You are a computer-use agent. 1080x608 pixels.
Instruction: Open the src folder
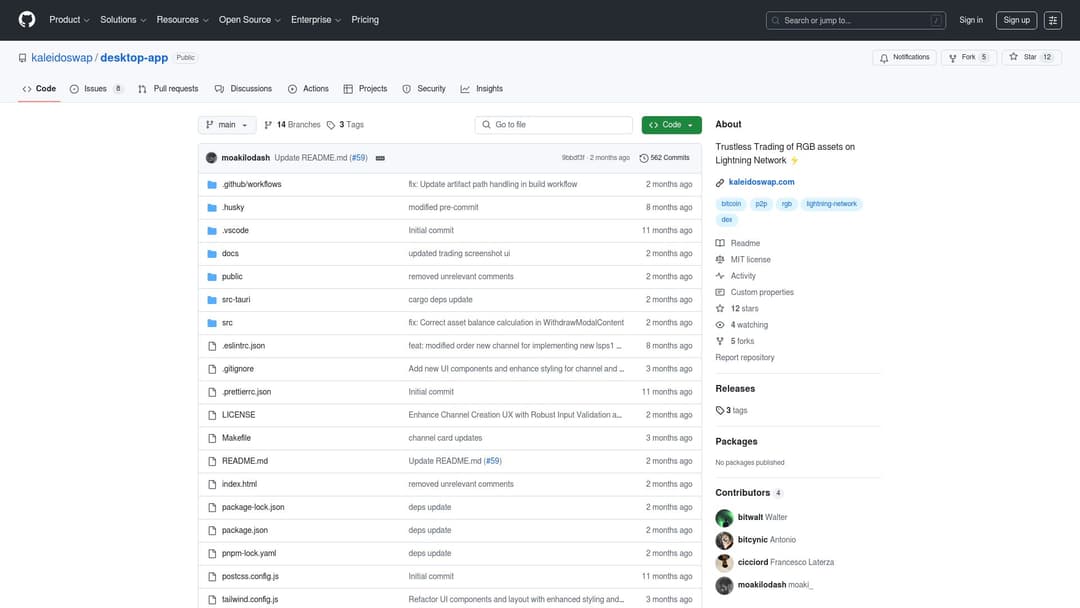click(227, 323)
